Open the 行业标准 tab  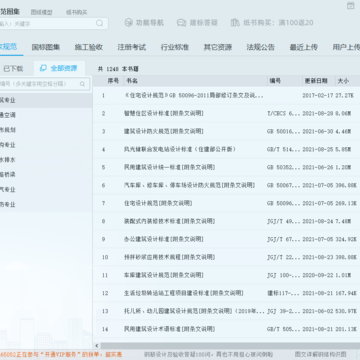coord(175,47)
